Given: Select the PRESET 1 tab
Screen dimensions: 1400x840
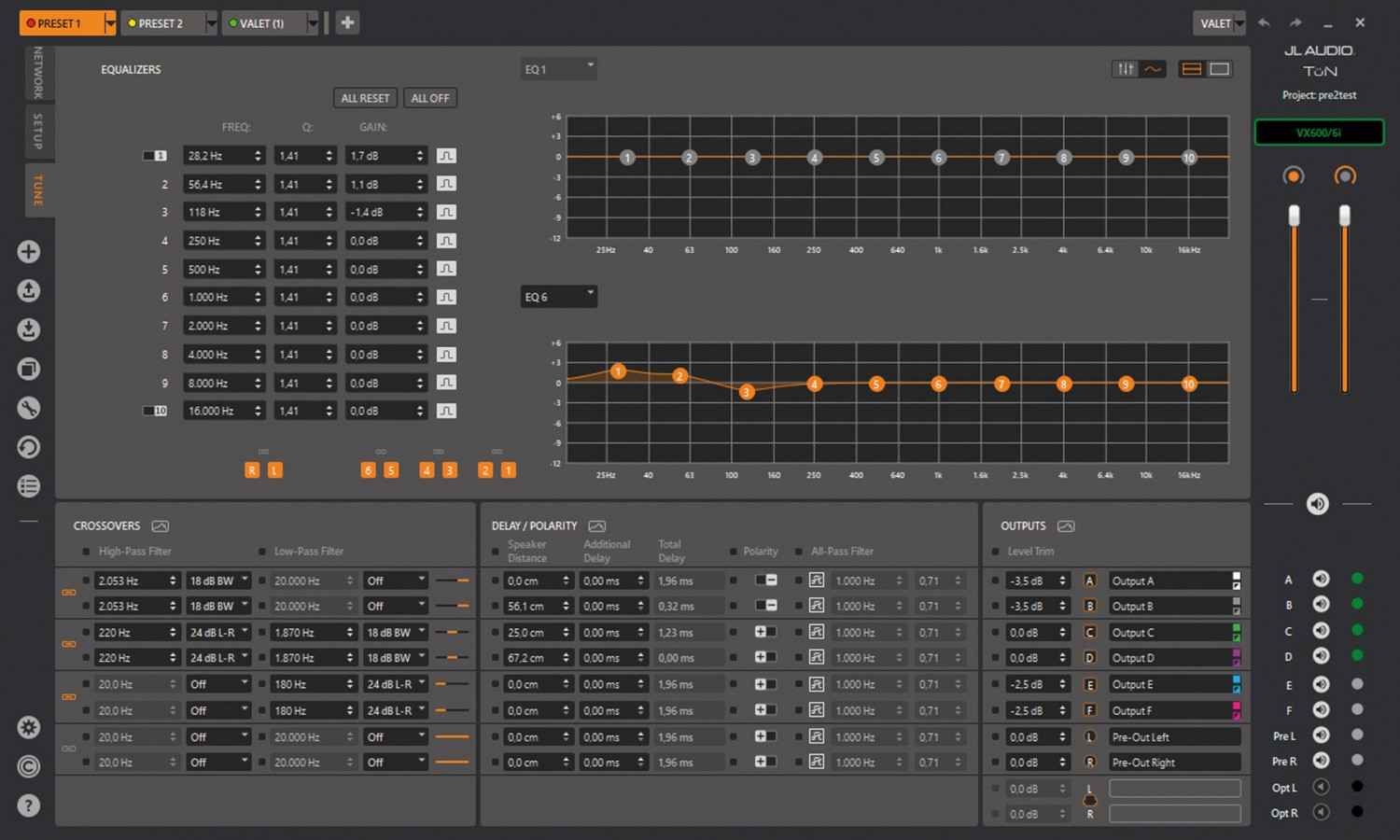Looking at the screenshot, I should tap(62, 23).
